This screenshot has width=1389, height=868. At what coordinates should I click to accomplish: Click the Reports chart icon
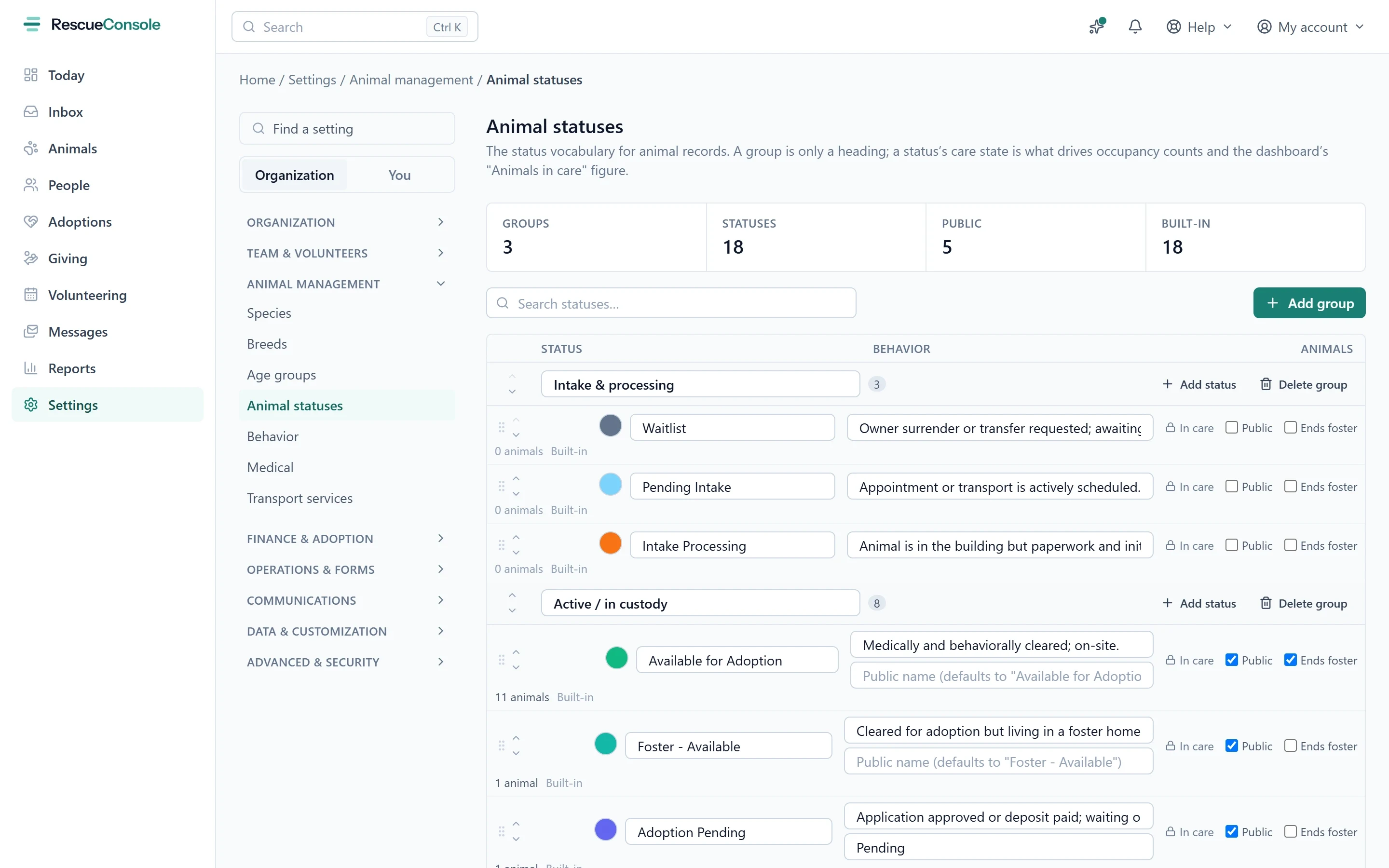click(30, 368)
